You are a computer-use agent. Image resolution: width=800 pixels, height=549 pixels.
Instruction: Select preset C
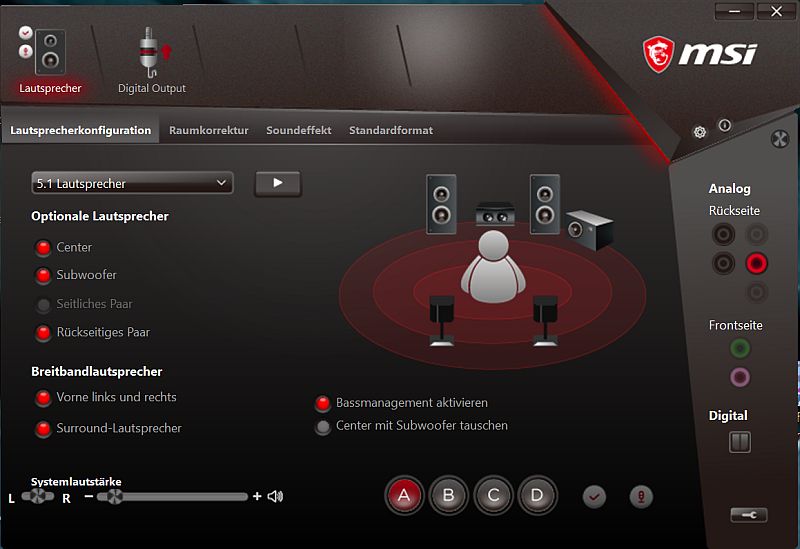[x=493, y=495]
